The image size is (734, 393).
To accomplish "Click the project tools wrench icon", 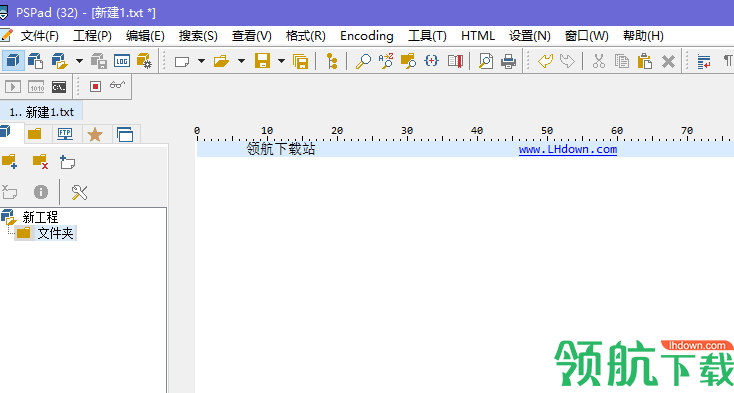I will [x=79, y=192].
